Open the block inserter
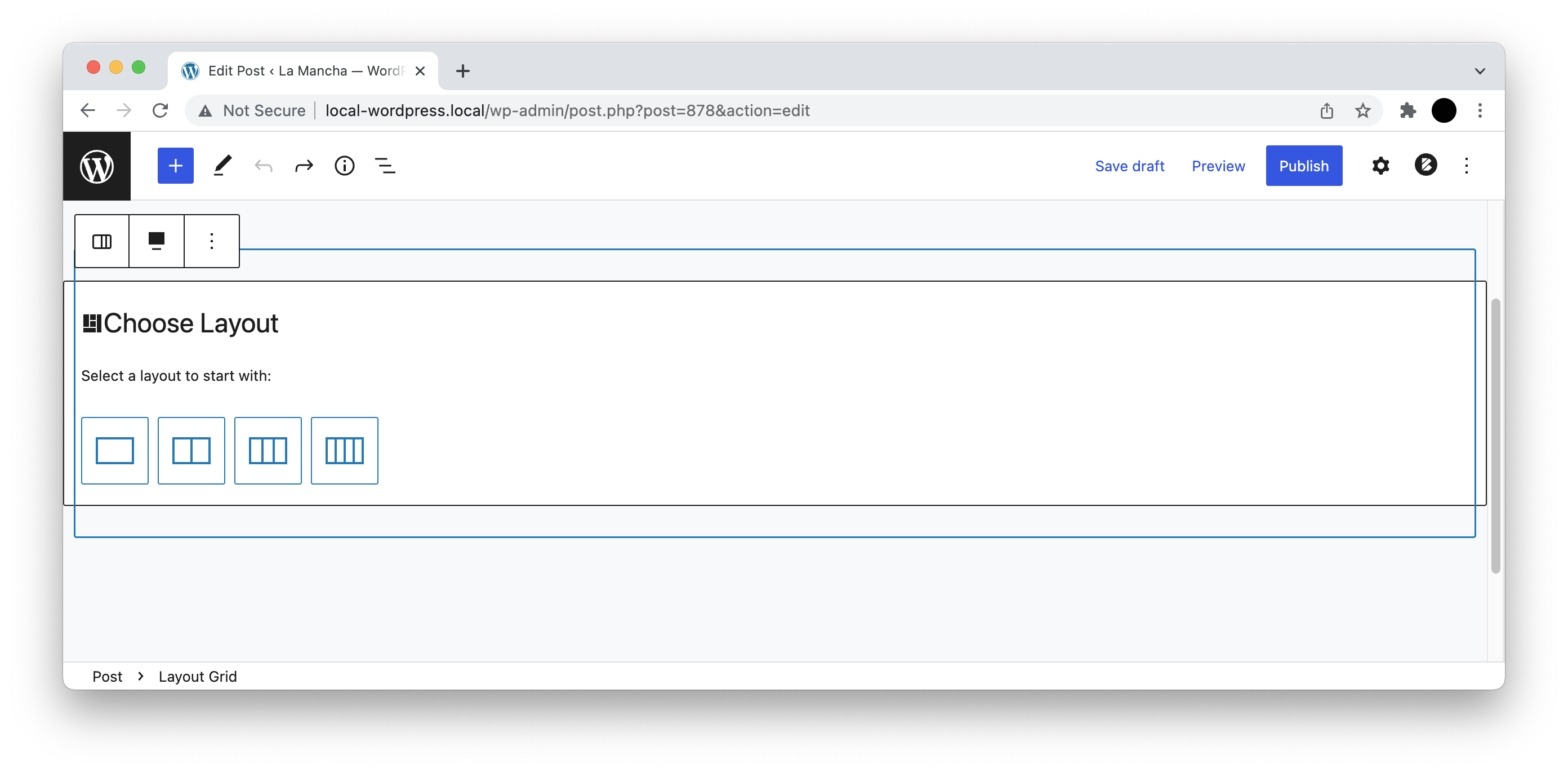The width and height of the screenshot is (1568, 773). 175,165
